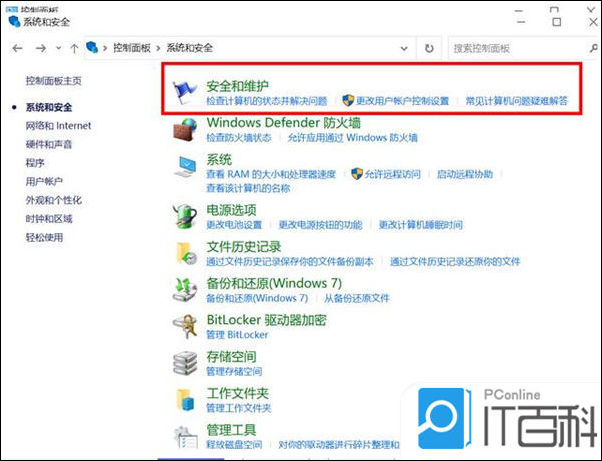Click 通过文件历史记录还原你的文件 link
Viewport: 602px width, 461px height.
click(455, 261)
